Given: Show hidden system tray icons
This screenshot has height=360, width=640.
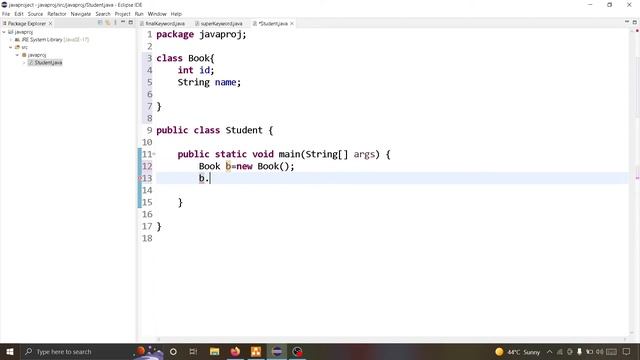Looking at the screenshot, I should click(x=550, y=352).
